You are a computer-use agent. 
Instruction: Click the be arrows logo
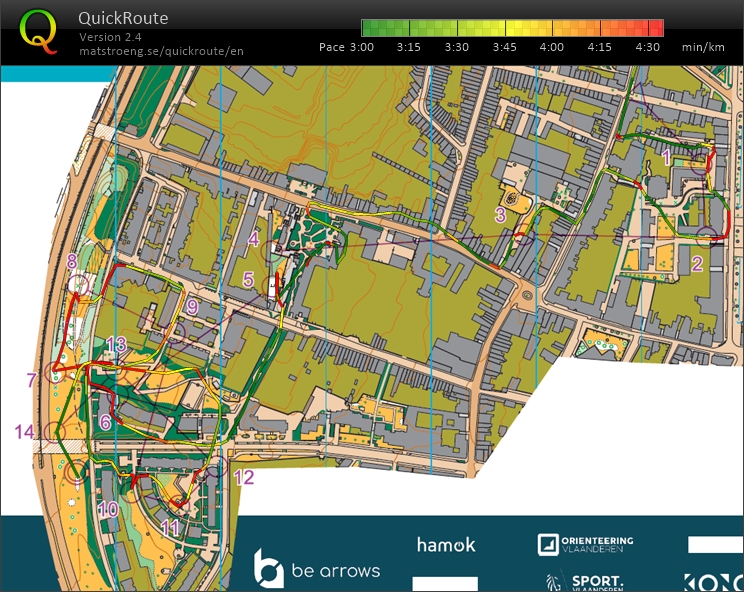point(316,569)
